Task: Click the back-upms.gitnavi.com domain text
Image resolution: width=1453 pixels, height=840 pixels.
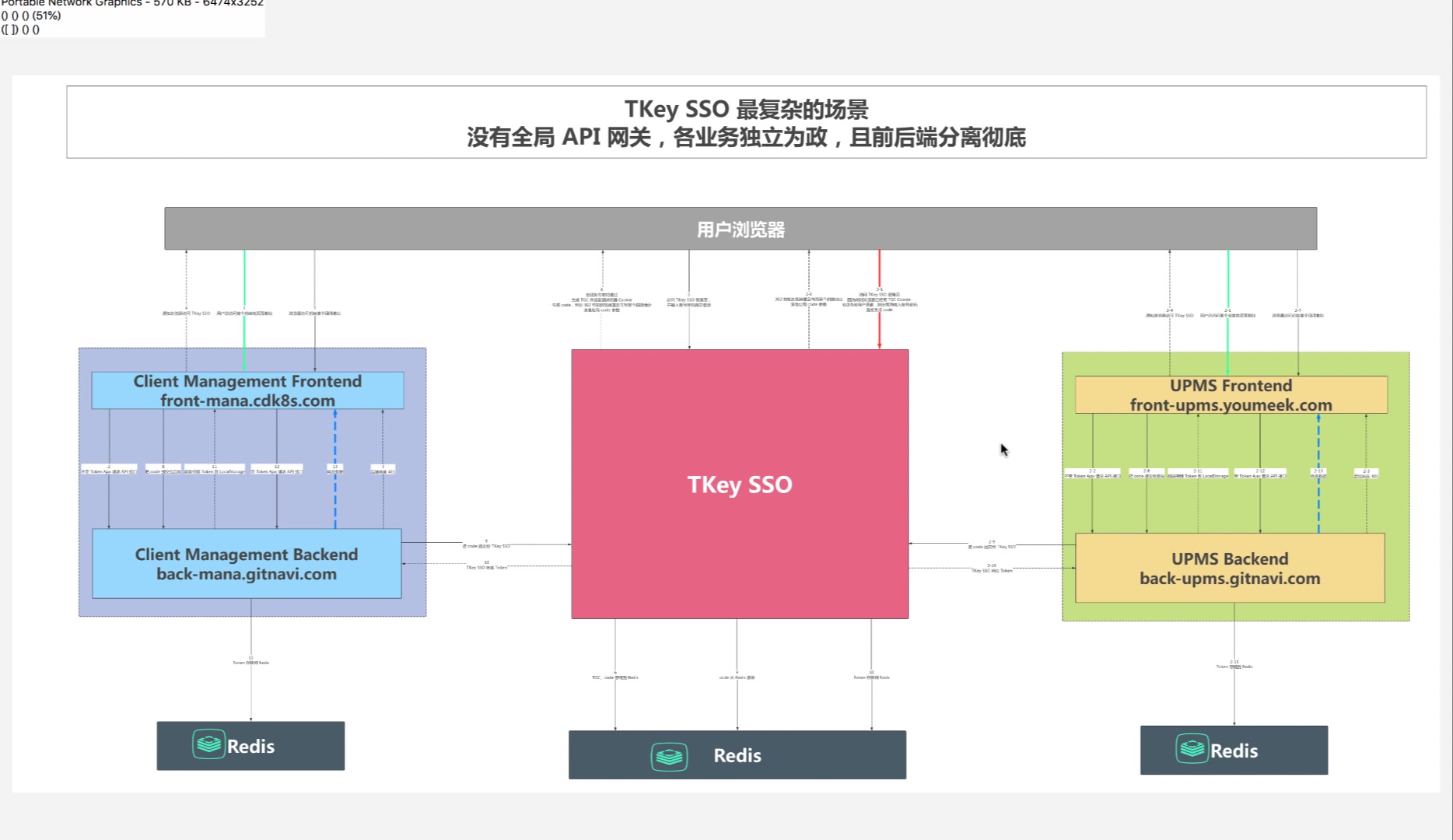Action: point(1230,579)
